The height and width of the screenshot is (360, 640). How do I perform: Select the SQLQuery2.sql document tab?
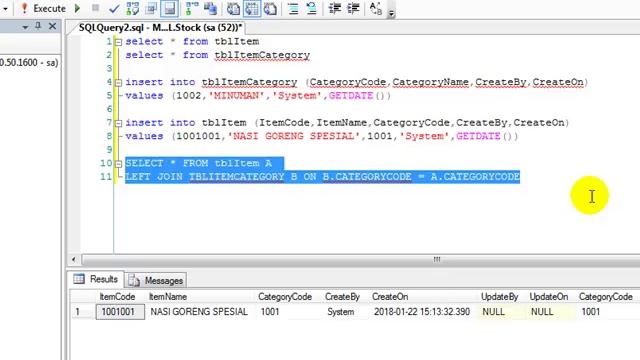[160, 27]
